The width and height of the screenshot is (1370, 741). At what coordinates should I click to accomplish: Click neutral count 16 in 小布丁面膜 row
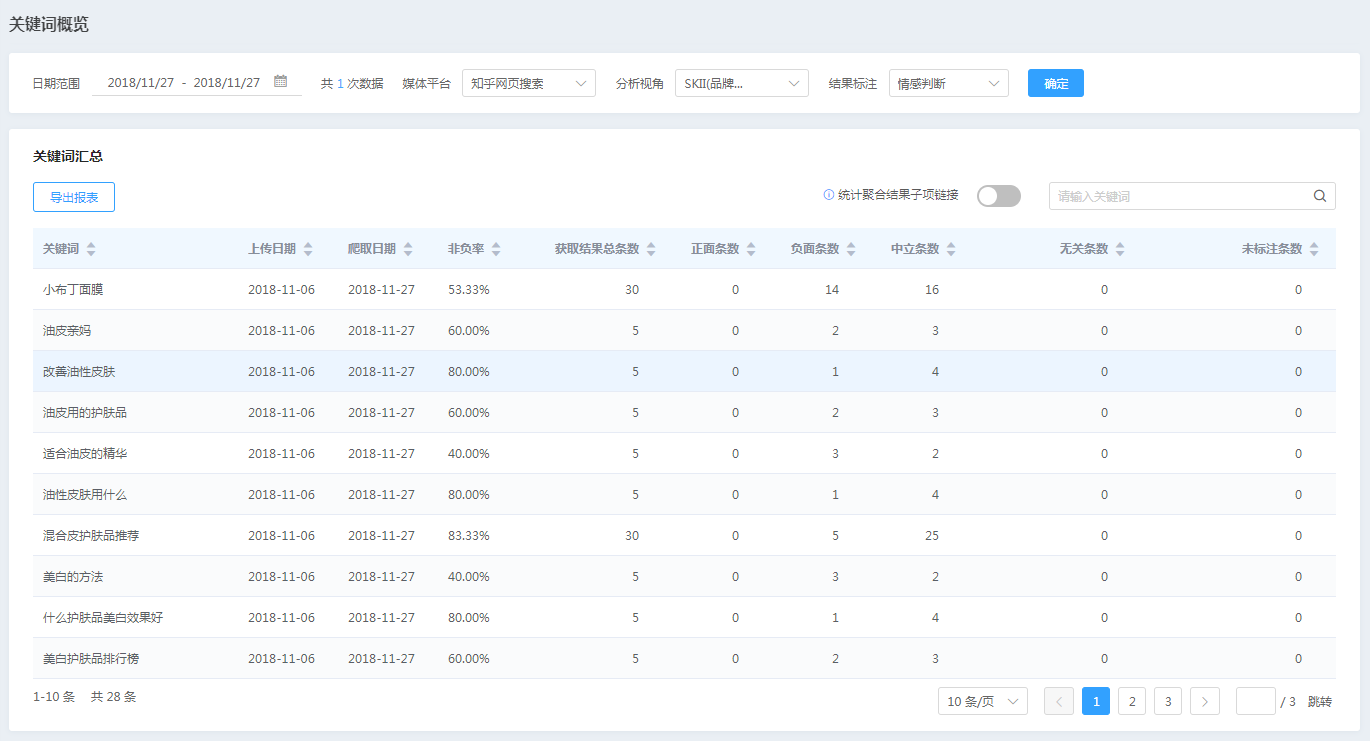[932, 290]
